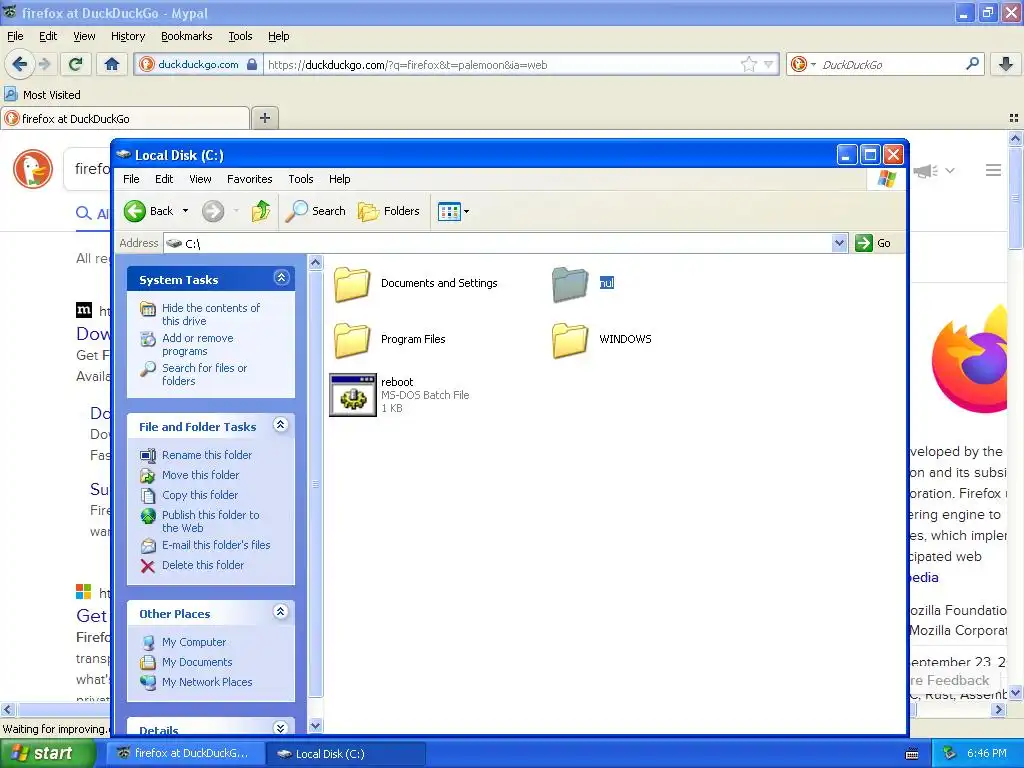Open Mypal Bookmarks menu

[x=187, y=36]
